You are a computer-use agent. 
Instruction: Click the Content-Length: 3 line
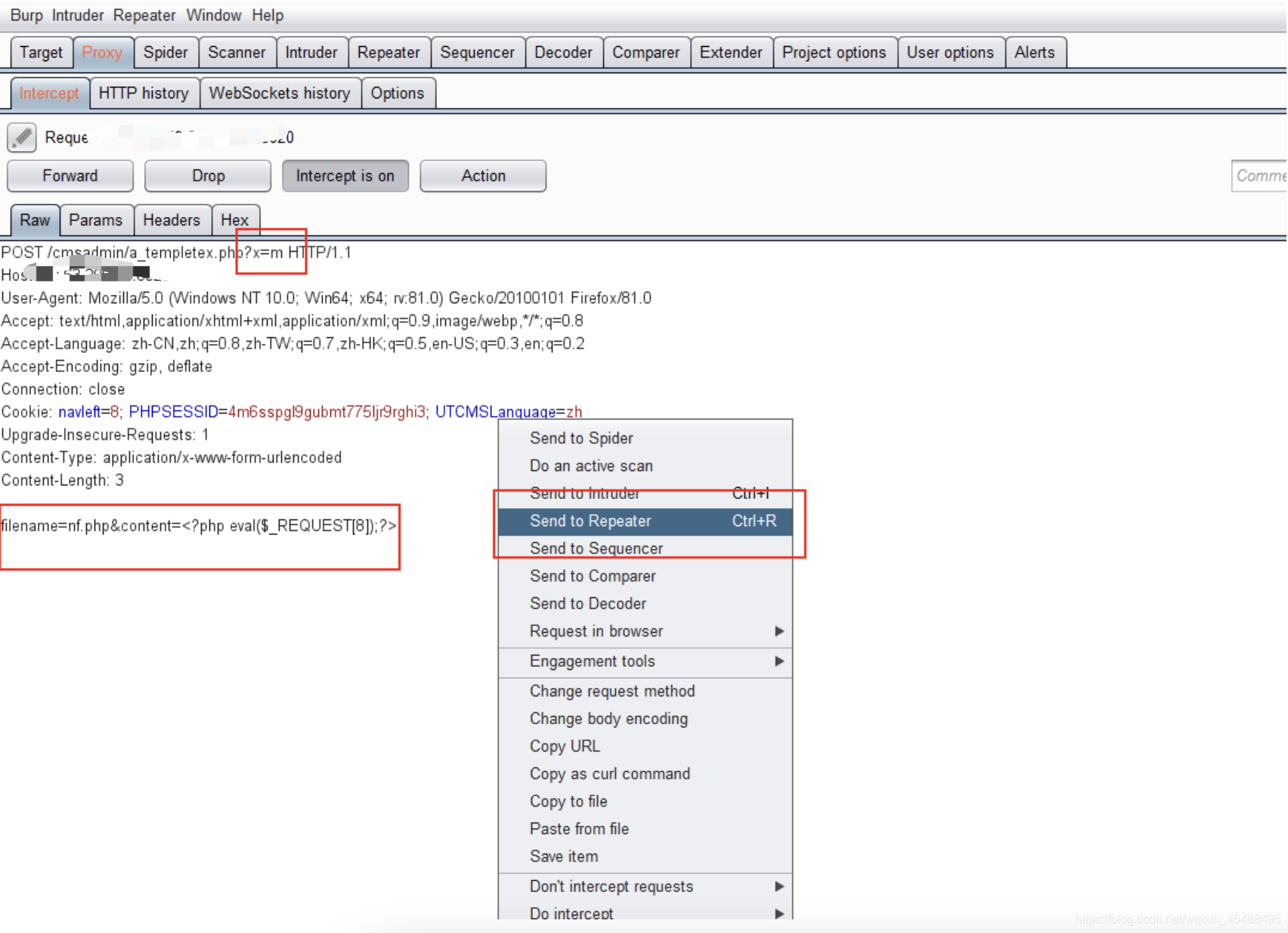(62, 480)
